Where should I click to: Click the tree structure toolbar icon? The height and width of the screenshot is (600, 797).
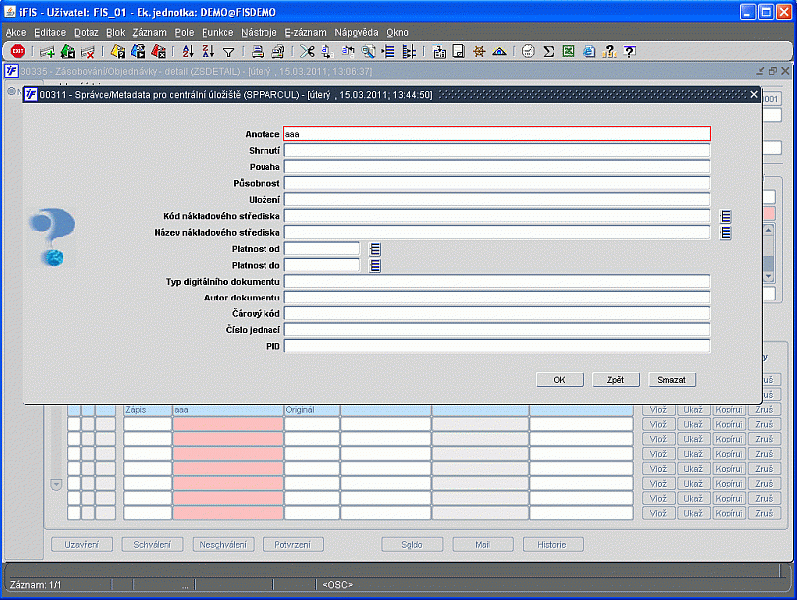point(409,51)
